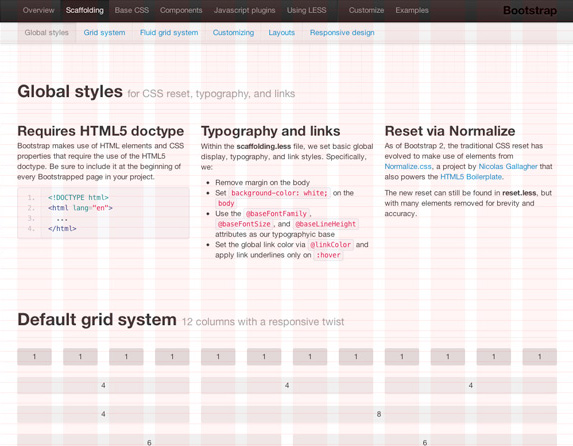Click the Global styles heading
This screenshot has height=446, width=573.
point(70,91)
